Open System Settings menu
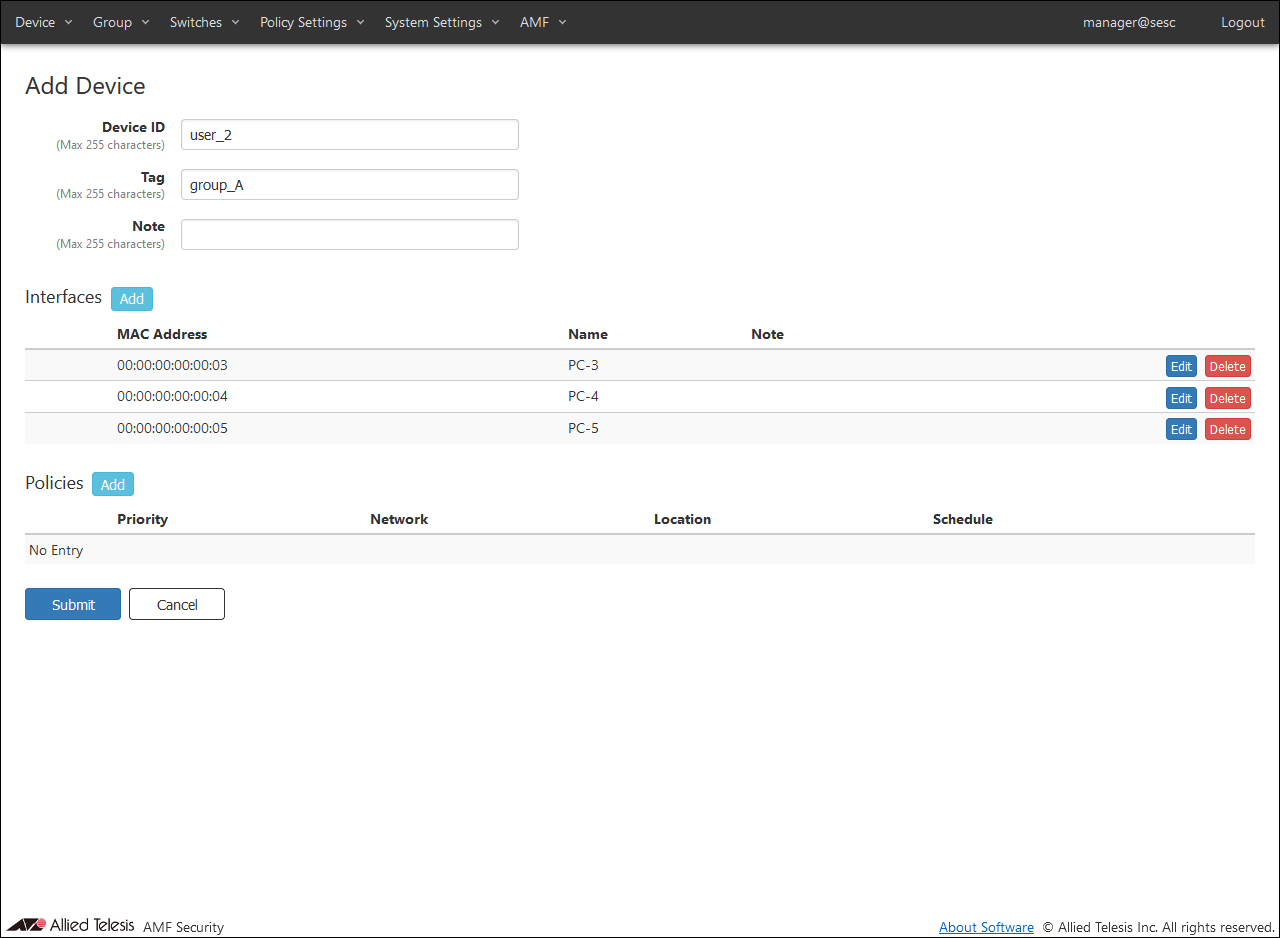The image size is (1280, 938). coord(441,22)
